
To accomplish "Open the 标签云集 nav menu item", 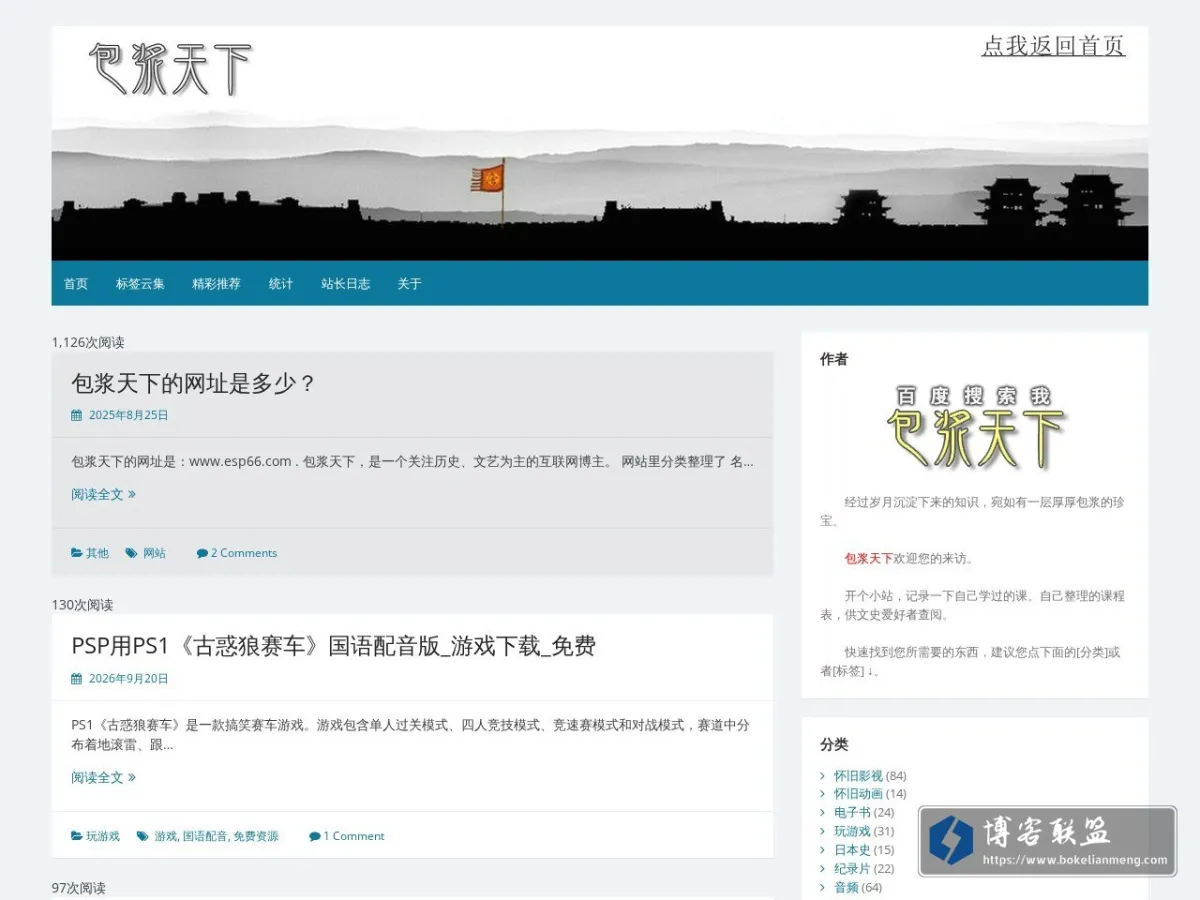I will click(x=140, y=283).
